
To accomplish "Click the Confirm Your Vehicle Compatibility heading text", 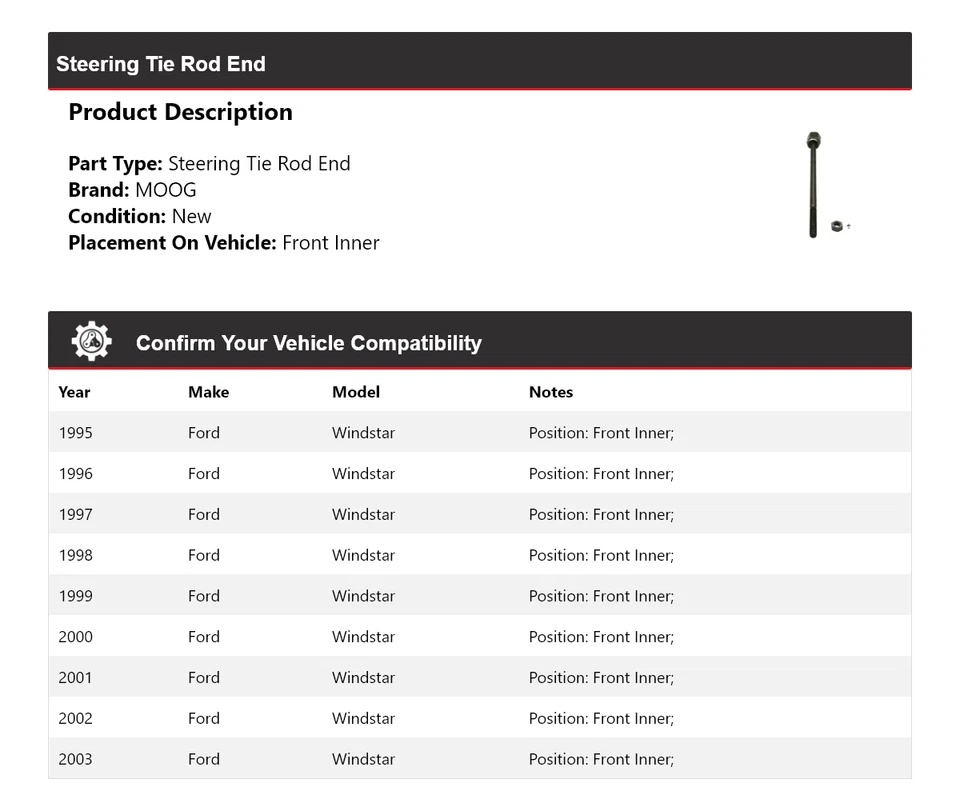I will coord(308,343).
